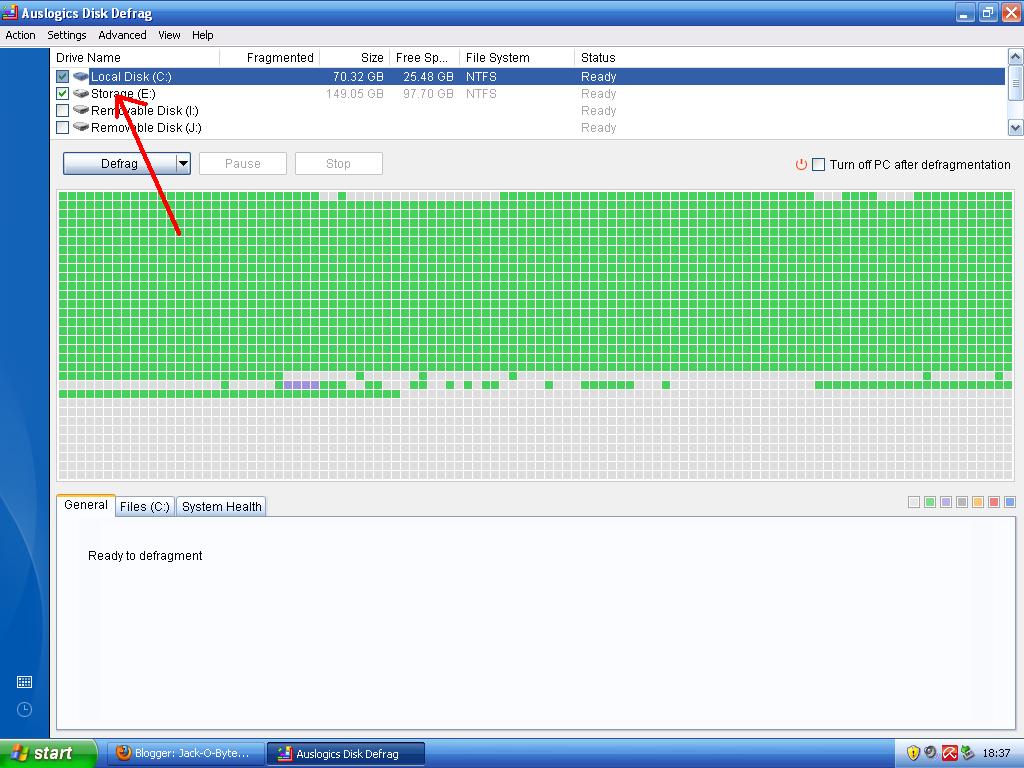The width and height of the screenshot is (1024, 768).
Task: Click the Local Disk (C:) drive icon
Action: pyautogui.click(x=81, y=76)
